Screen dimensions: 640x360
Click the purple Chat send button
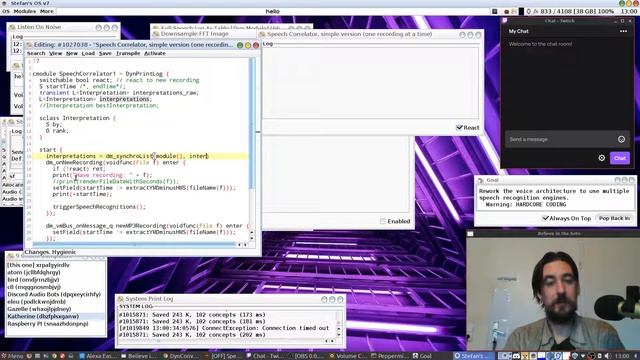[620, 158]
